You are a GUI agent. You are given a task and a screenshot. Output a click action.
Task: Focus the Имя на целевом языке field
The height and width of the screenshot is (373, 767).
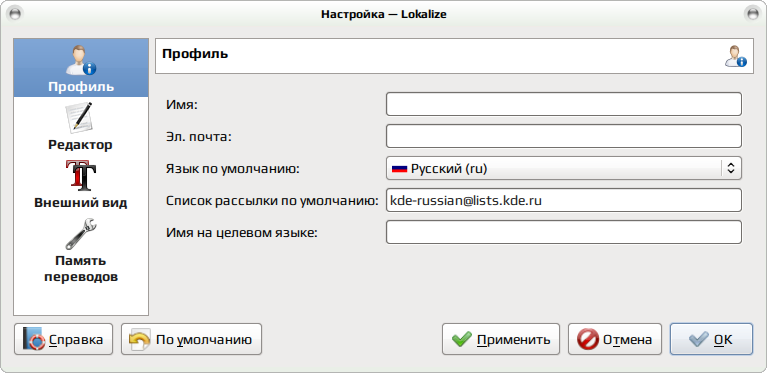[564, 232]
